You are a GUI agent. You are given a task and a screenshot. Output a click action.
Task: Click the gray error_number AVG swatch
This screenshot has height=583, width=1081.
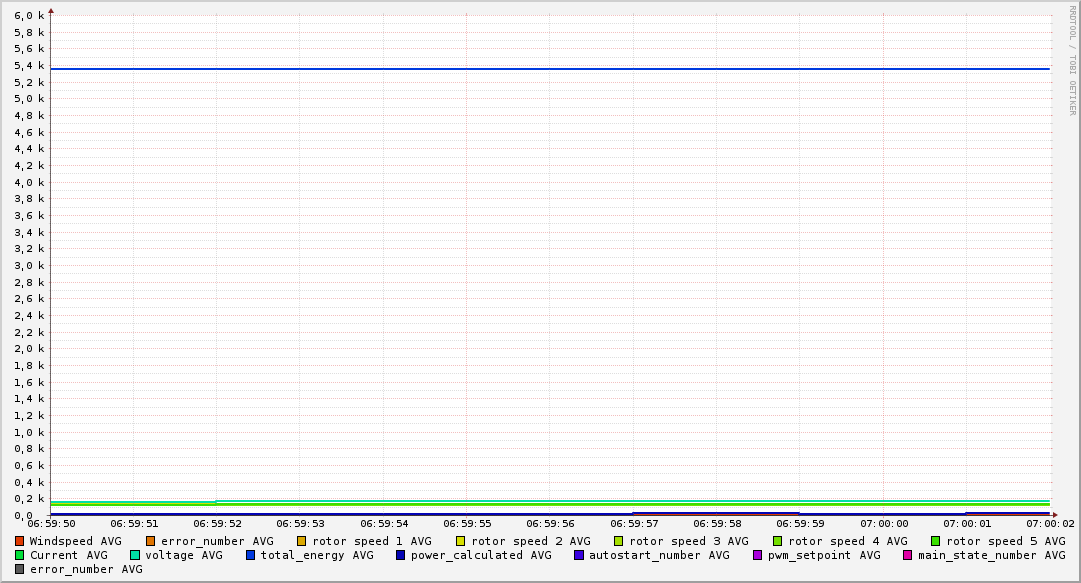[x=20, y=569]
